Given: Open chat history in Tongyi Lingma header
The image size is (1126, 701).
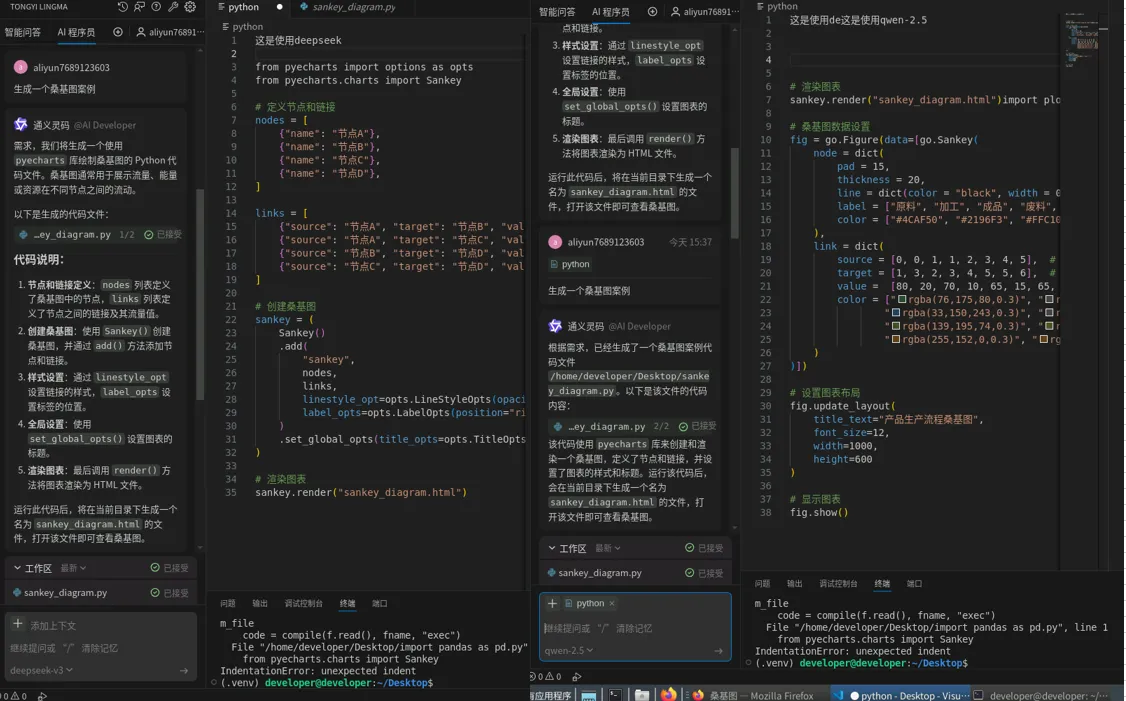Looking at the screenshot, I should (x=123, y=6).
